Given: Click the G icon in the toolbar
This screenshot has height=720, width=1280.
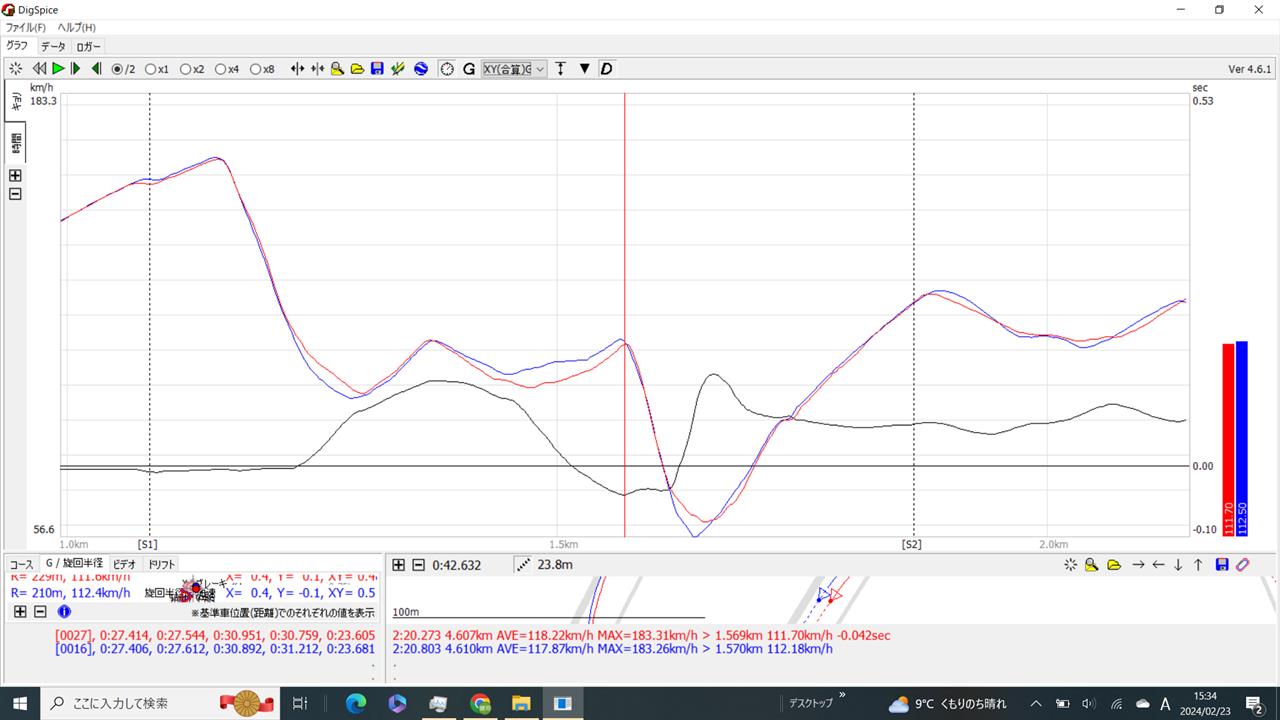Looking at the screenshot, I should coord(468,69).
